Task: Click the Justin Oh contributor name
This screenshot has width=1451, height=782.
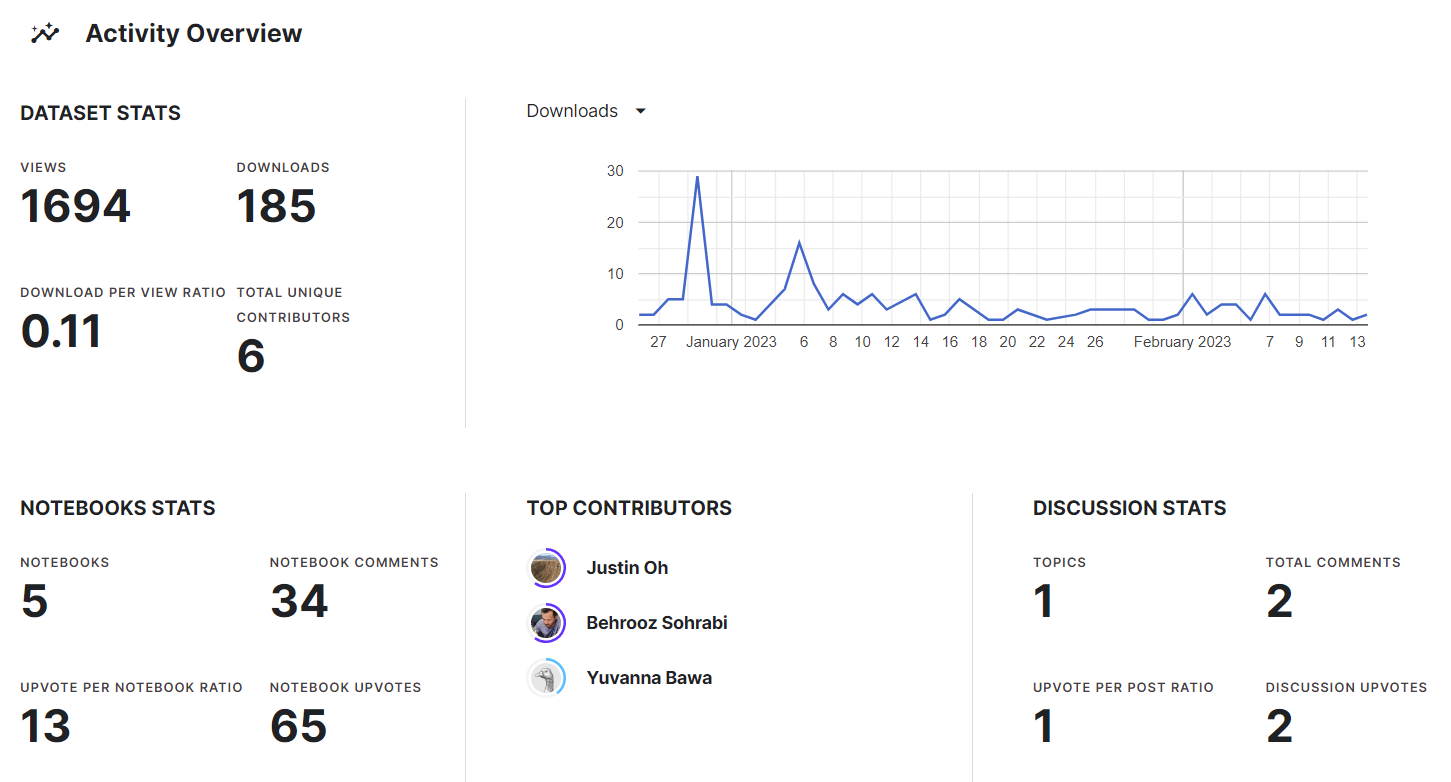Action: click(x=627, y=568)
